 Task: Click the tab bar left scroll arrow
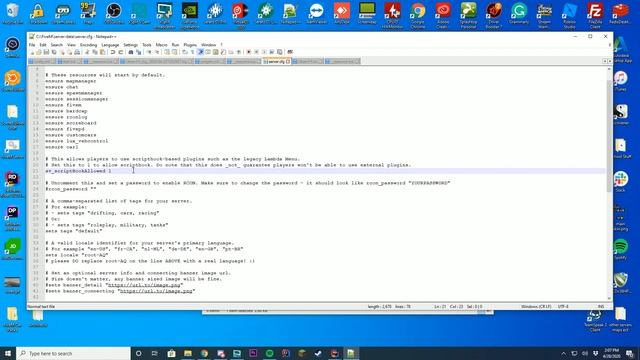pos(604,61)
